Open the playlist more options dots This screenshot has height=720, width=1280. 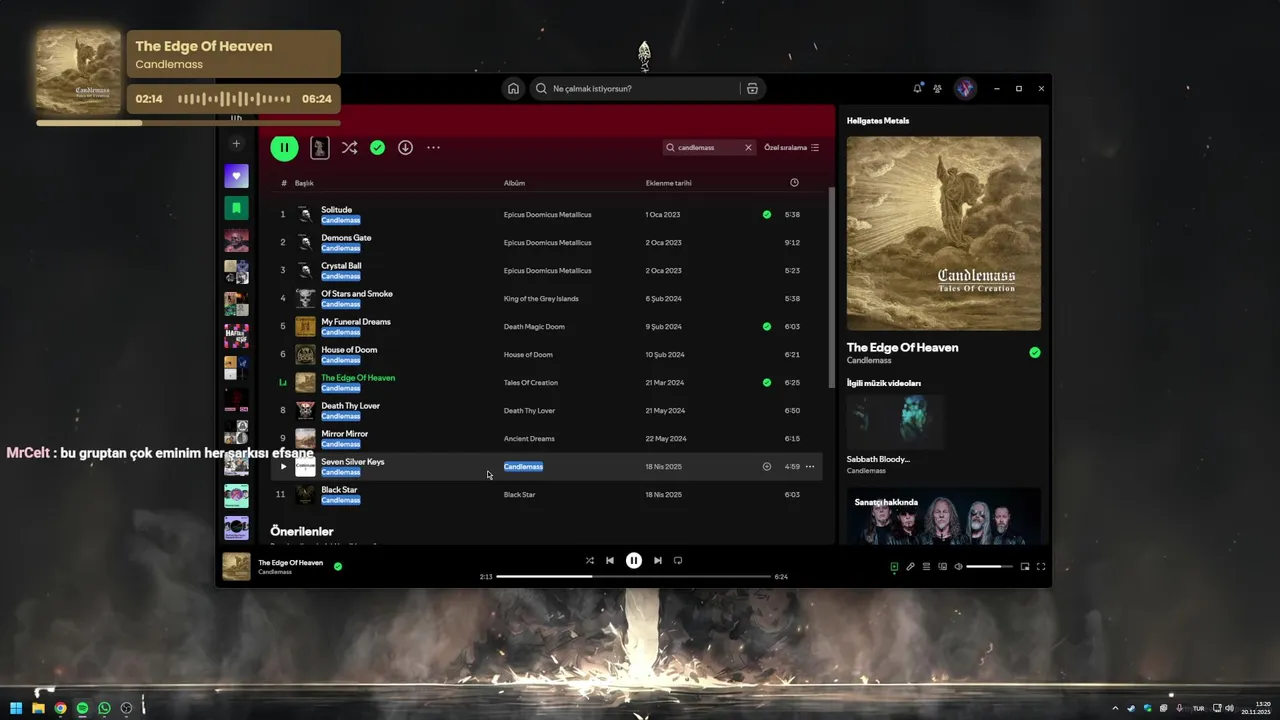(433, 147)
